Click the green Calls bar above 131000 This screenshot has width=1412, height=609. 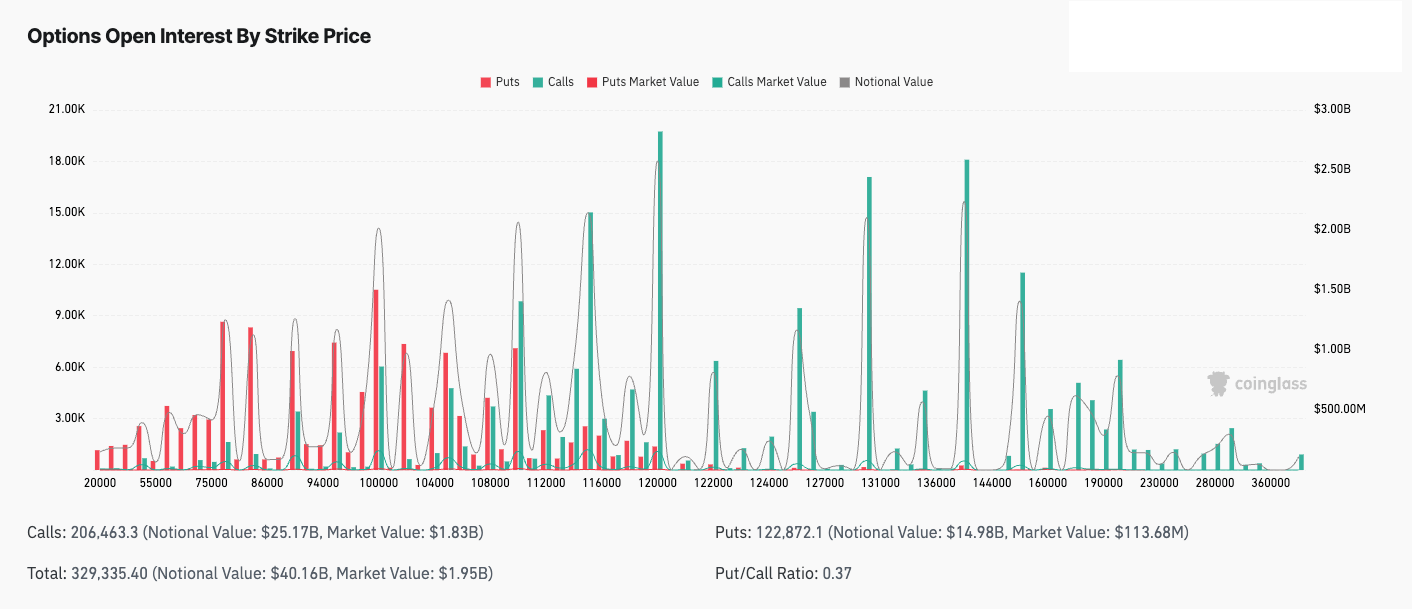coord(869,320)
